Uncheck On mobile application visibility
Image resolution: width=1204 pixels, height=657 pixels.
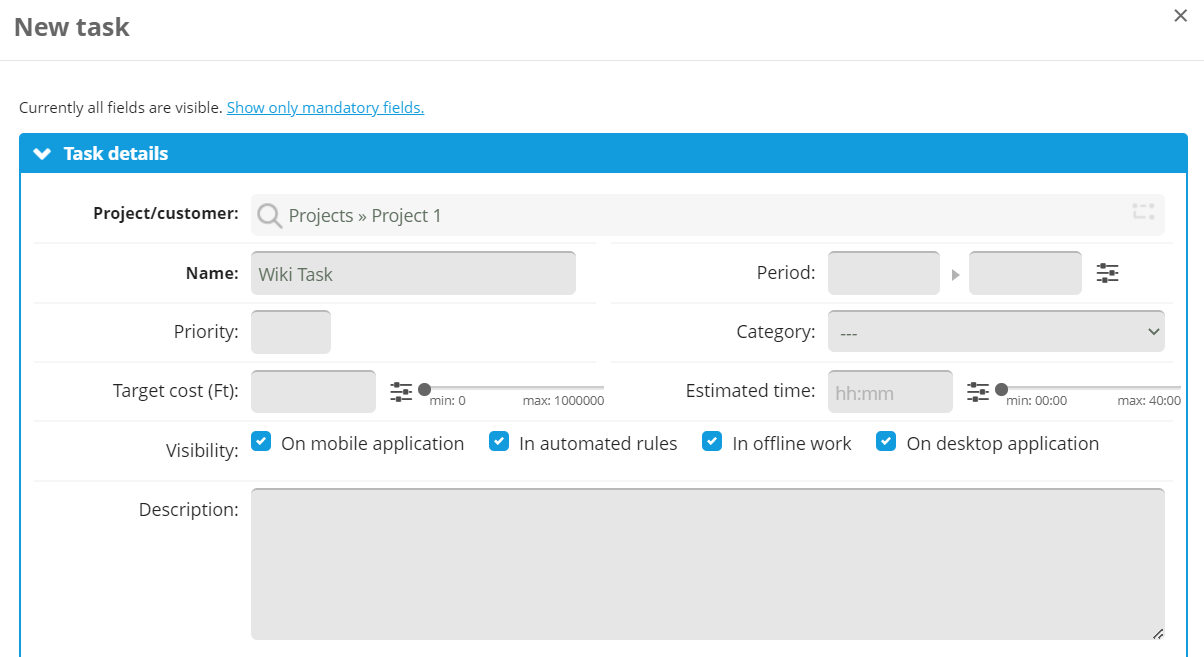(261, 442)
